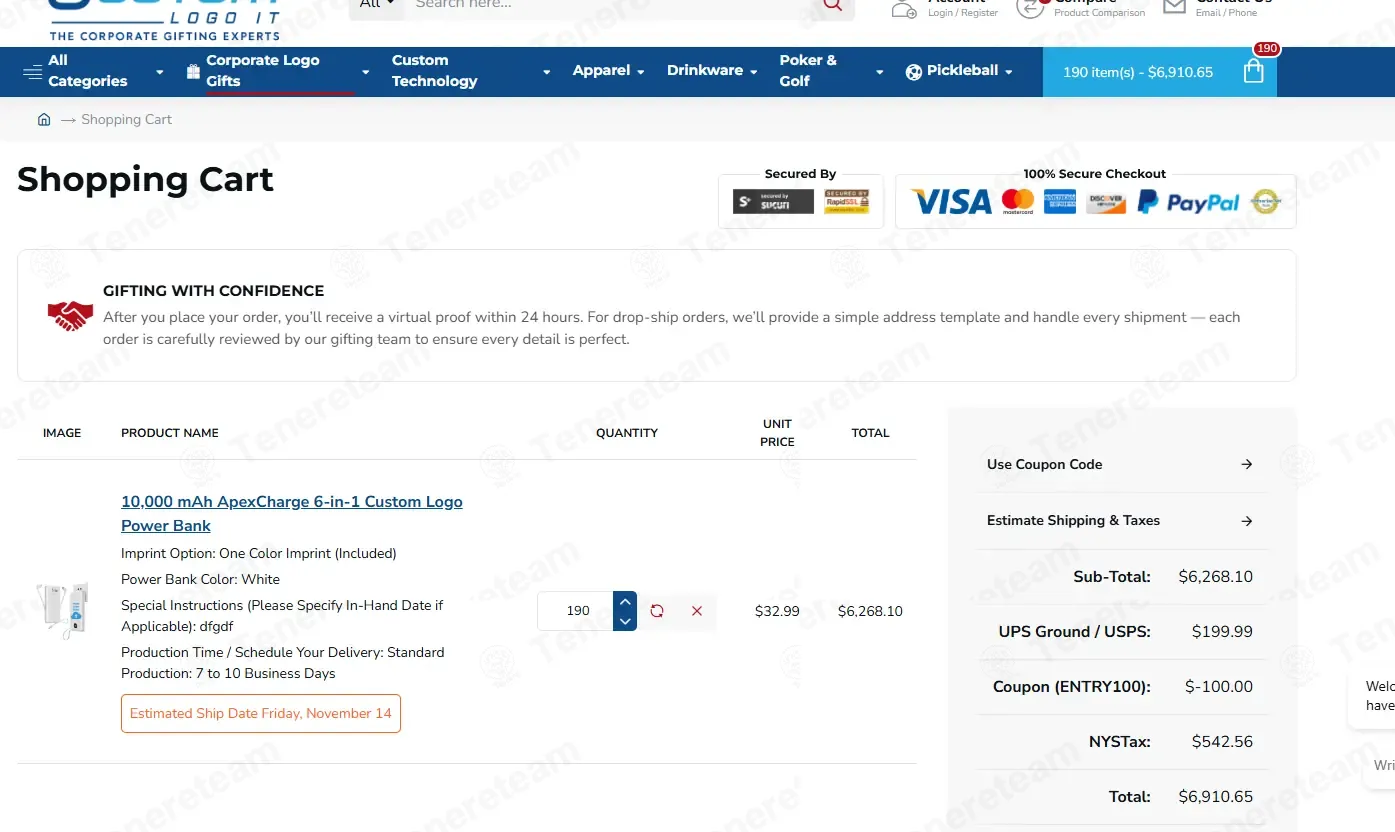Open the Pickleball menu

point(960,71)
